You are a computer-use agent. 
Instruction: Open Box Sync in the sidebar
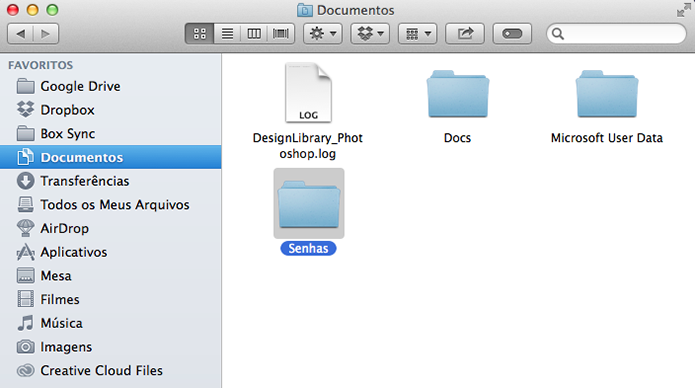(x=111, y=133)
